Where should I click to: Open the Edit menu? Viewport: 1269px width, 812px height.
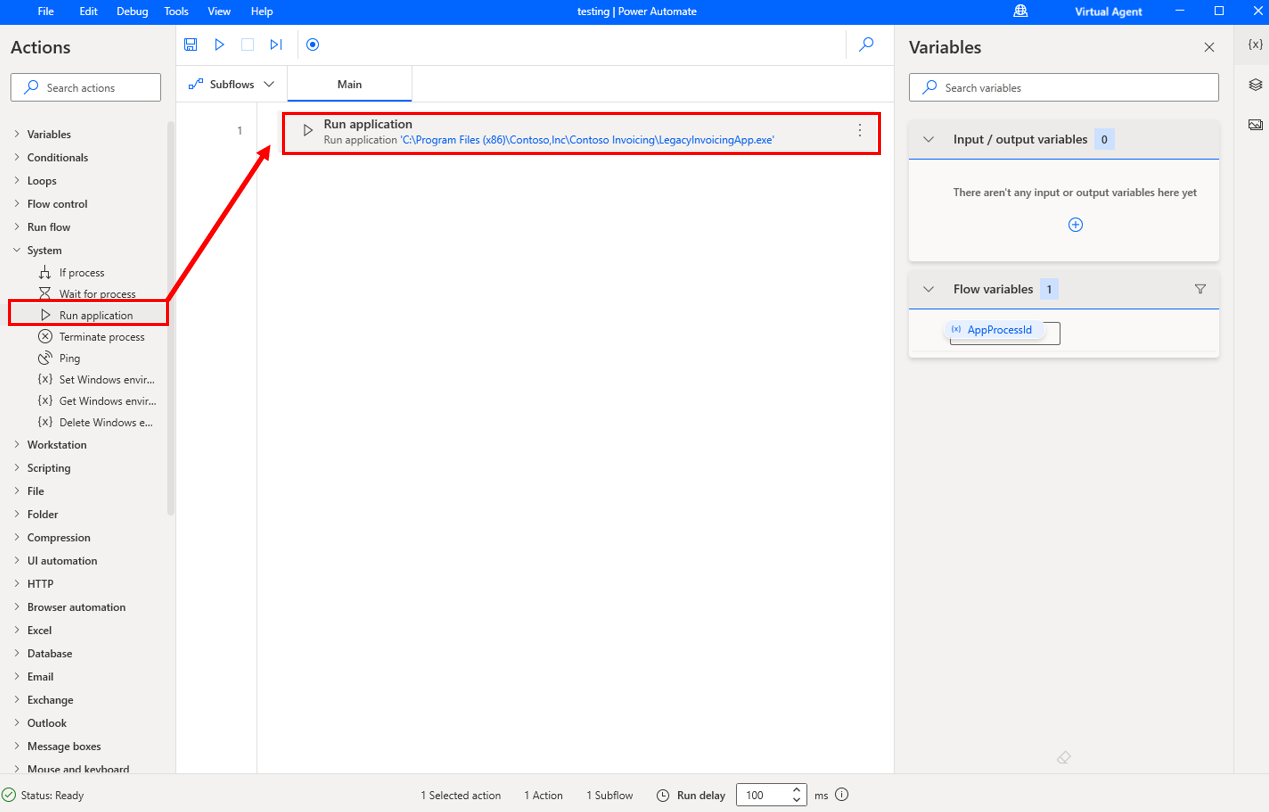tap(88, 11)
